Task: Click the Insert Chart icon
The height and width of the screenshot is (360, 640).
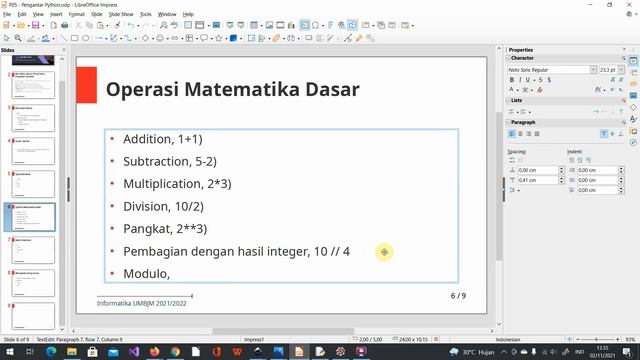Action: coord(291,25)
